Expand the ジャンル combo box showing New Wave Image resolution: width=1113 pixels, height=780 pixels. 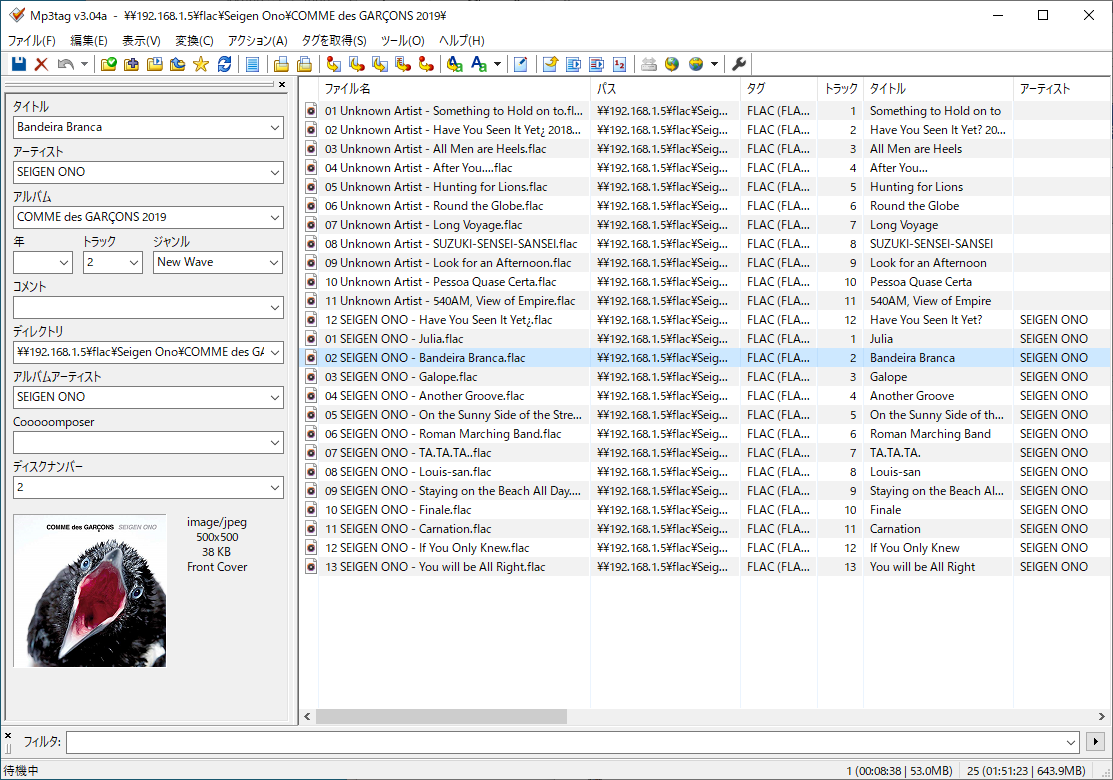(x=274, y=263)
